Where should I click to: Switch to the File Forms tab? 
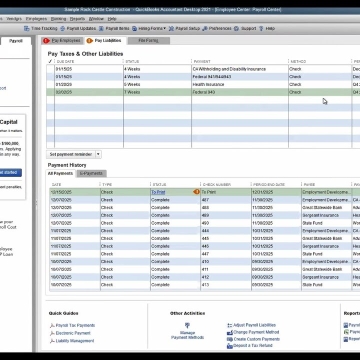tap(148, 41)
